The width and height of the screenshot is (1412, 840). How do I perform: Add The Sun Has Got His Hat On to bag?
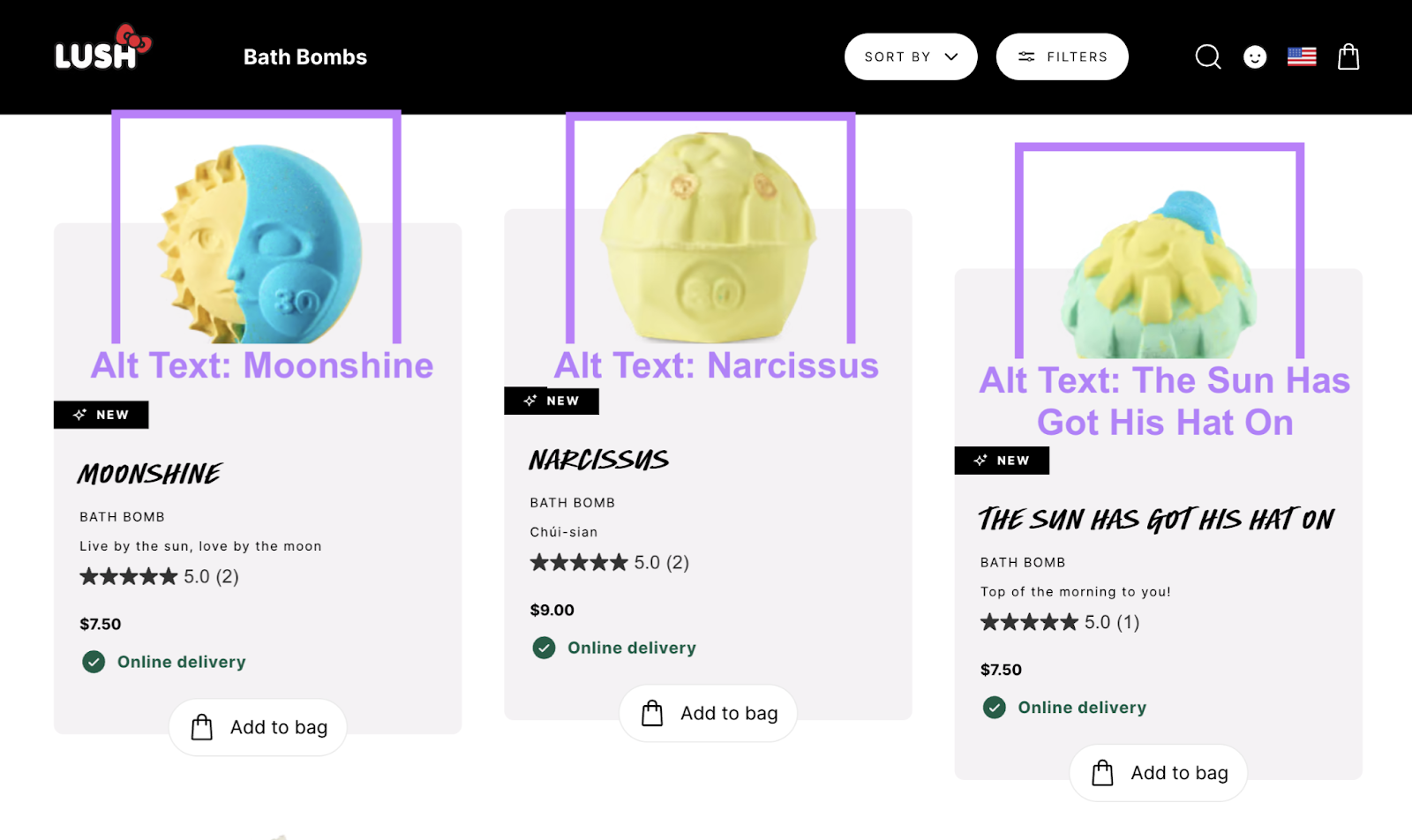pos(1157,772)
